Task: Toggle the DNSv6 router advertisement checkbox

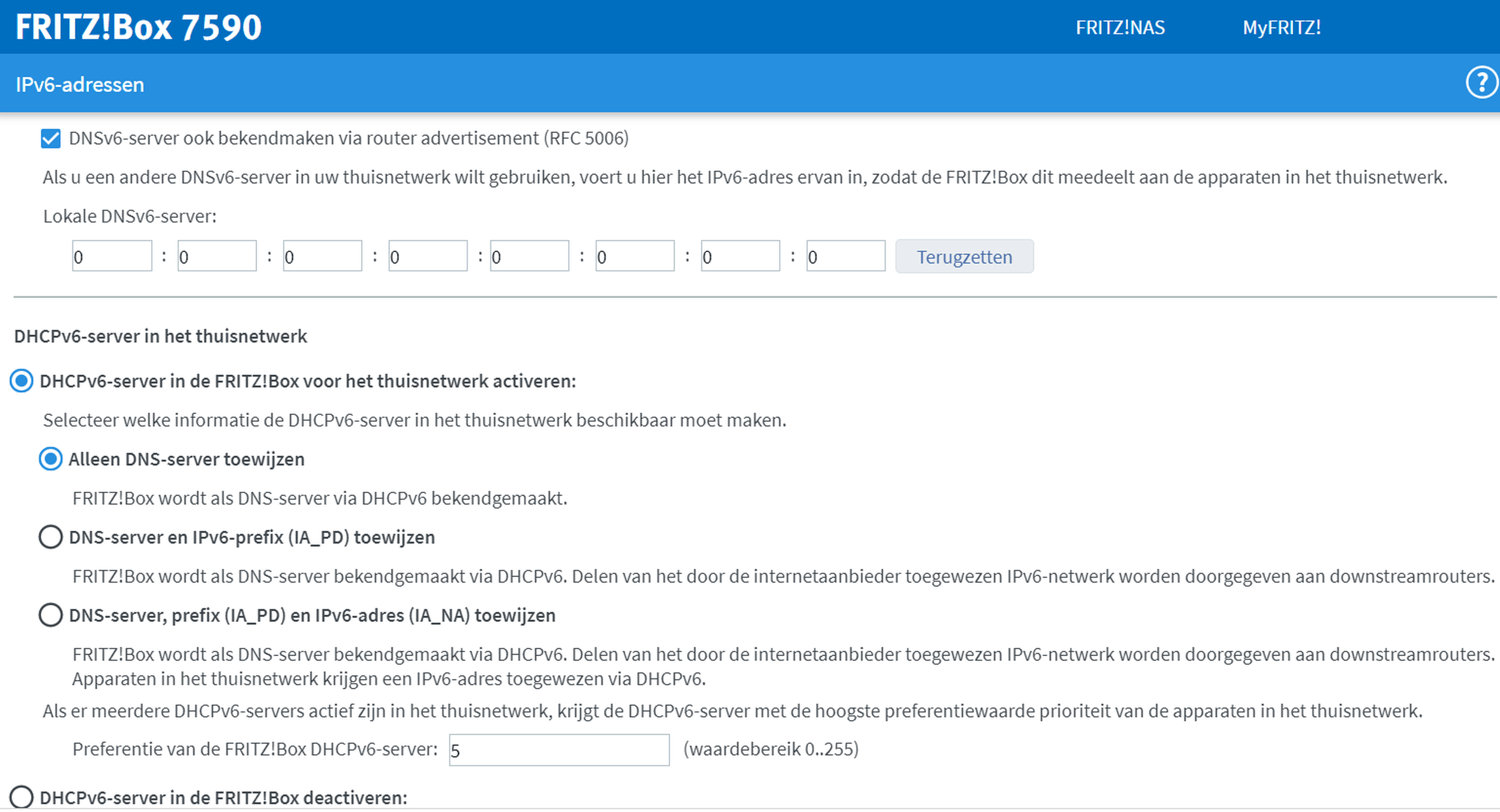Action: click(51, 139)
